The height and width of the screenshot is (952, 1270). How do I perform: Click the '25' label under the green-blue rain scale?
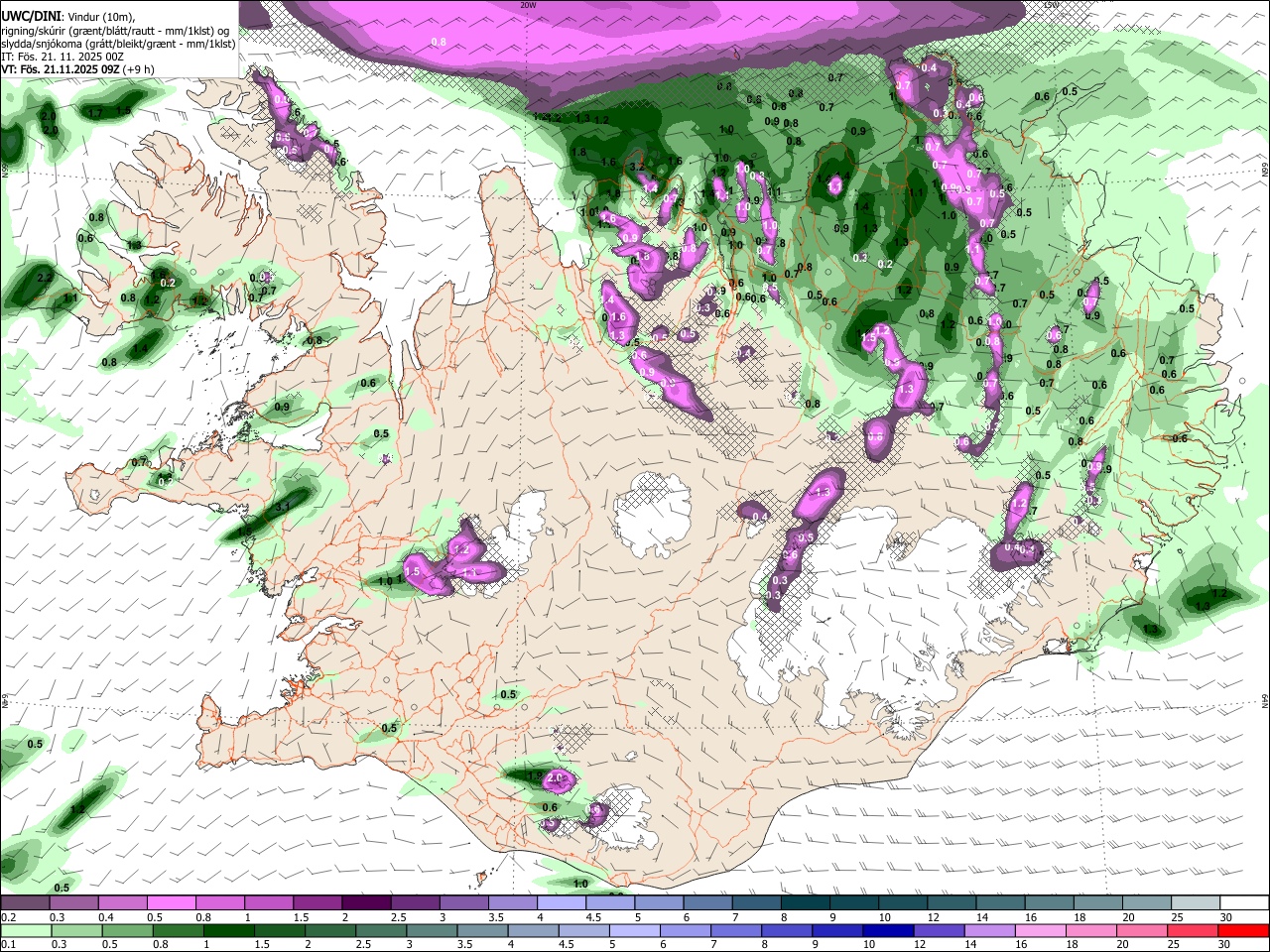click(x=1176, y=944)
